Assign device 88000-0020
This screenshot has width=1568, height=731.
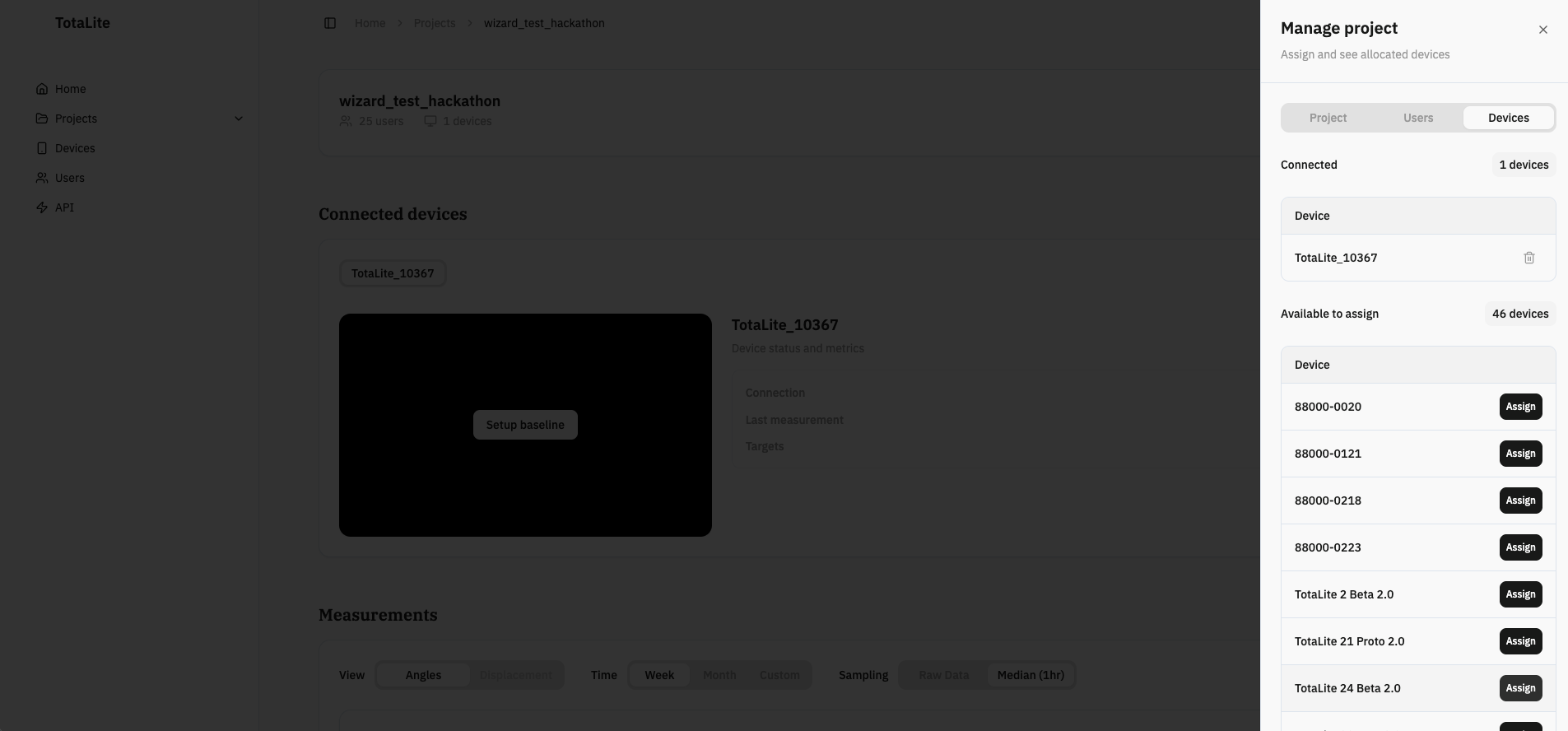point(1520,407)
